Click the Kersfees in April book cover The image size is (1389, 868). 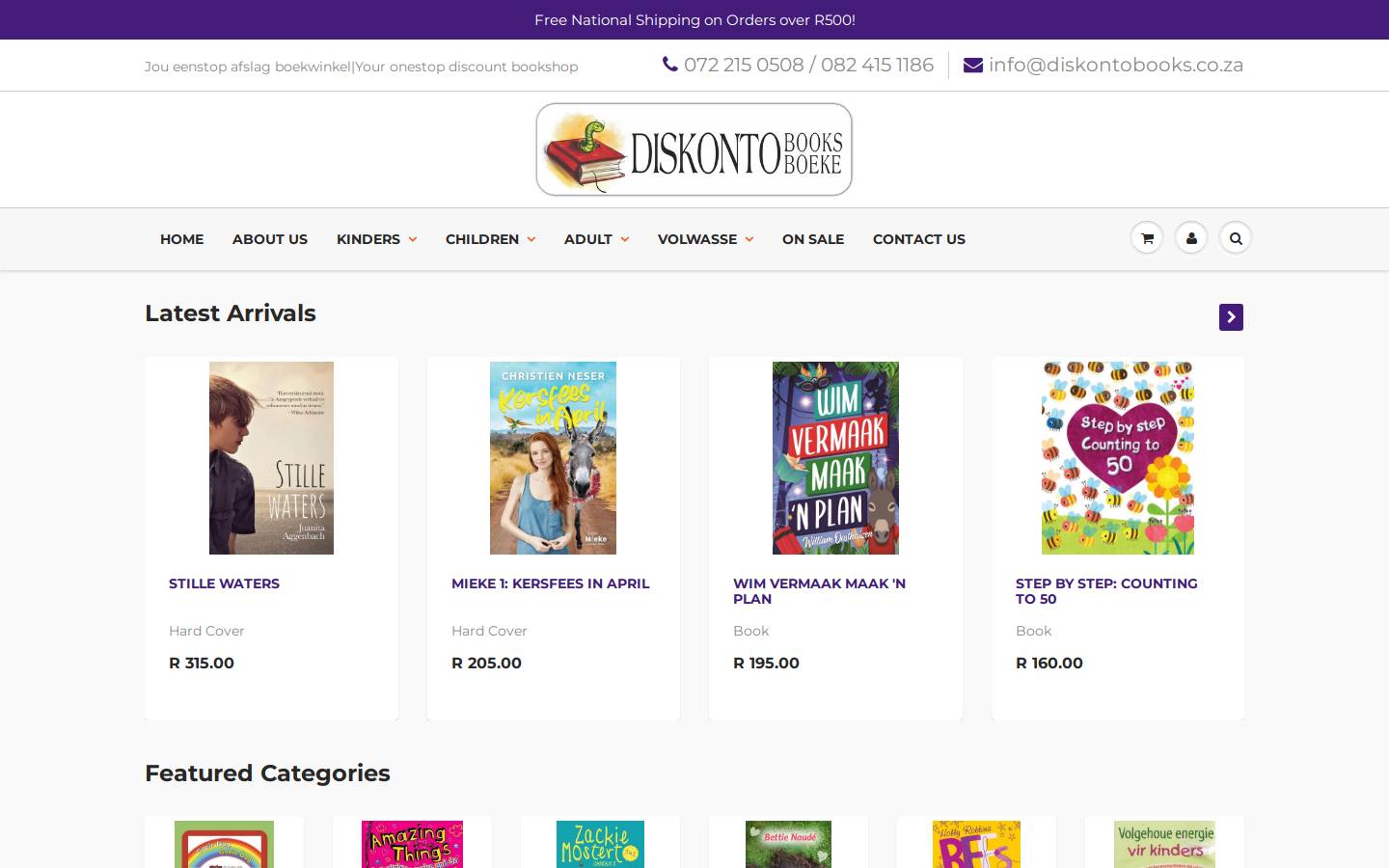(553, 458)
